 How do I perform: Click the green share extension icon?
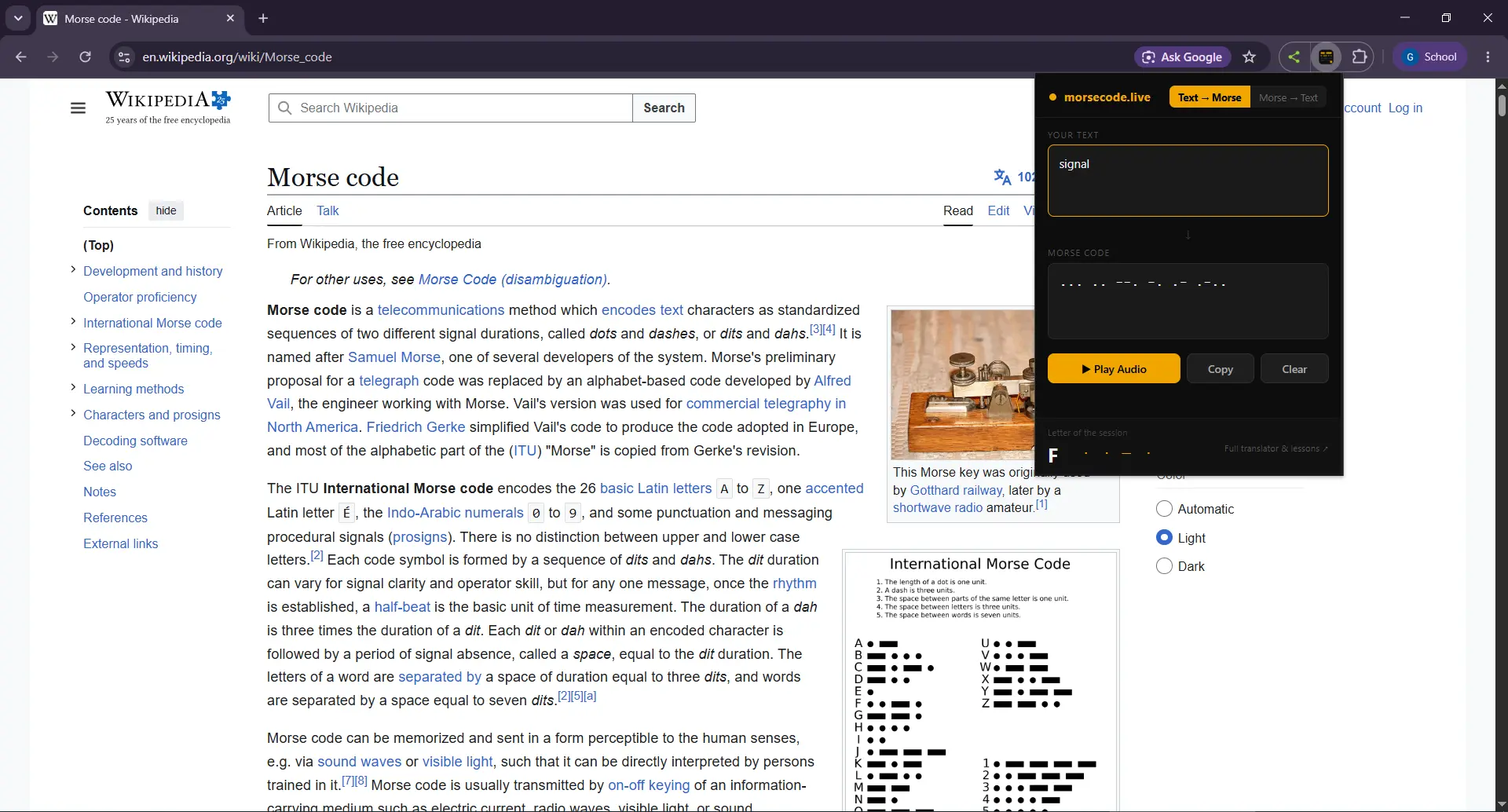(1294, 57)
